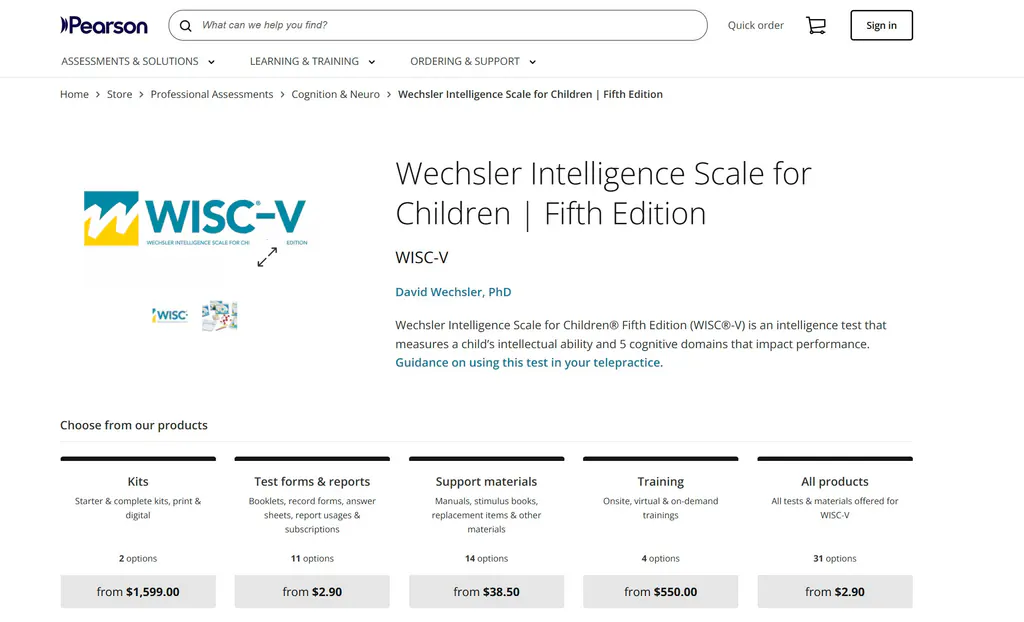The width and height of the screenshot is (1024, 622).
Task: Open telepractice guidance link
Action: (x=528, y=362)
